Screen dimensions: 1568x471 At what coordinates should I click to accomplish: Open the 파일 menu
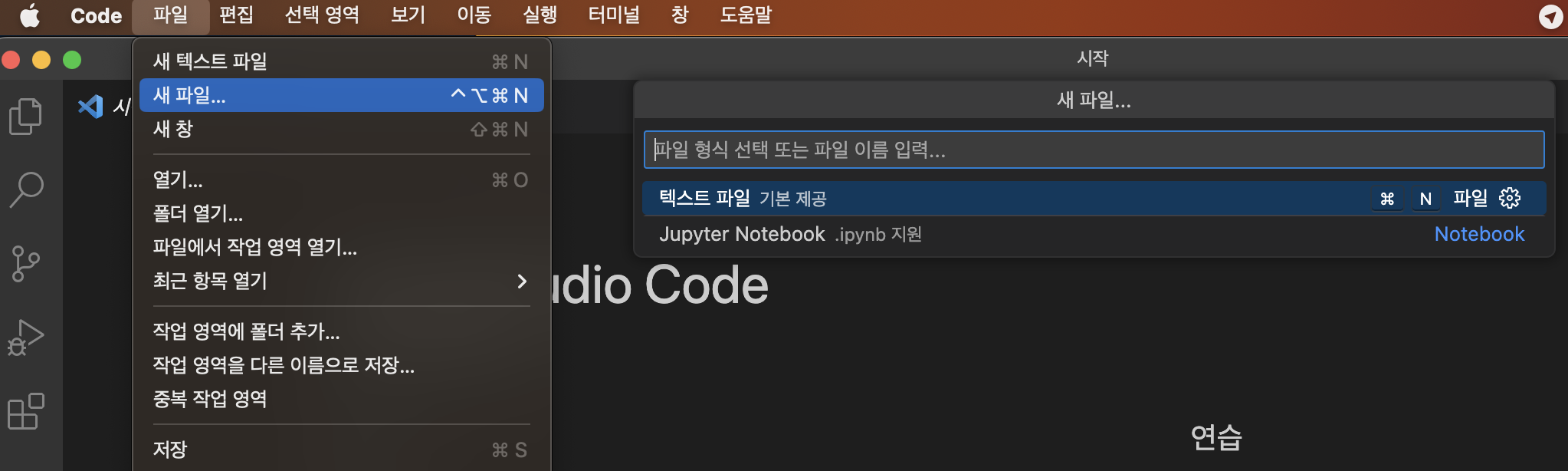170,16
